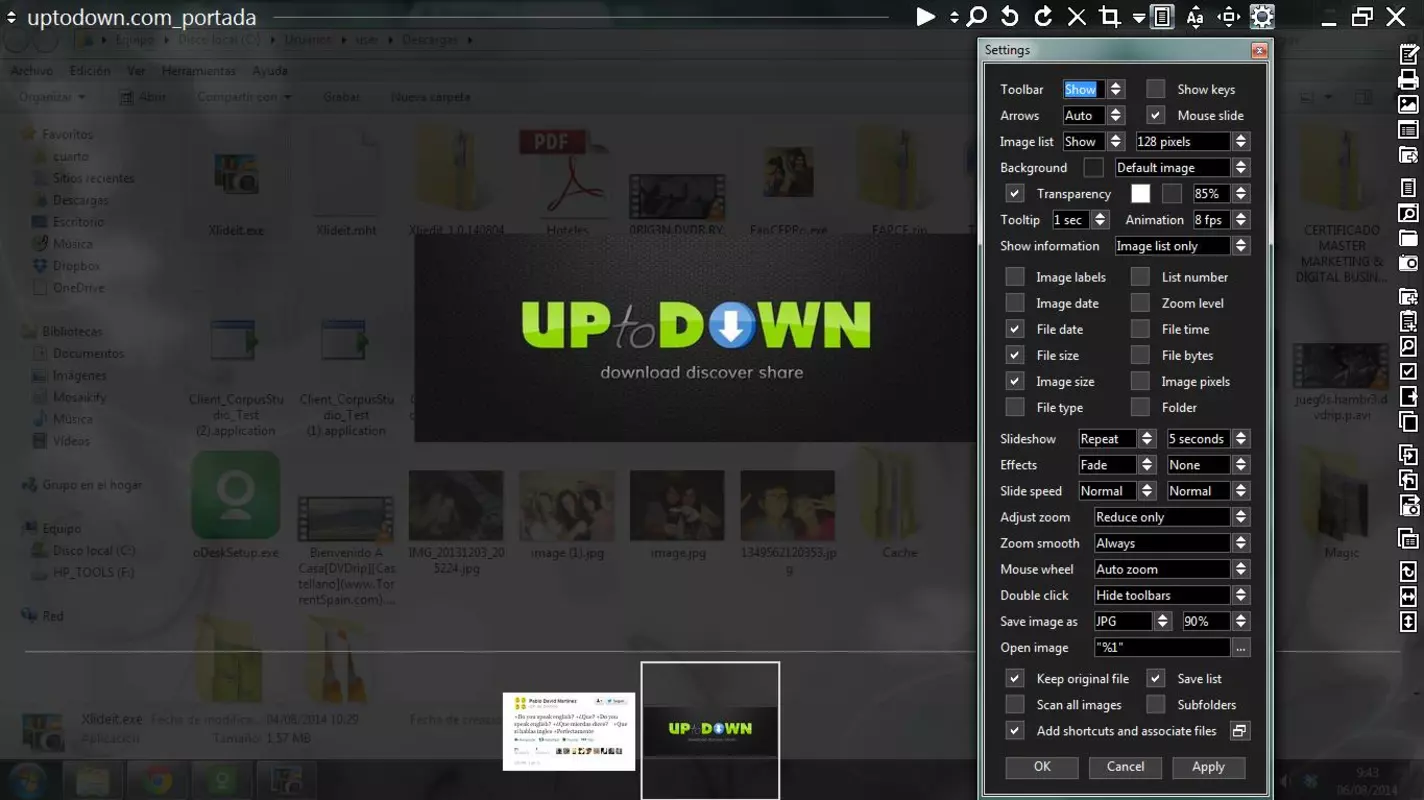Image resolution: width=1424 pixels, height=800 pixels.
Task: Check the Scan all images option
Action: (x=1014, y=704)
